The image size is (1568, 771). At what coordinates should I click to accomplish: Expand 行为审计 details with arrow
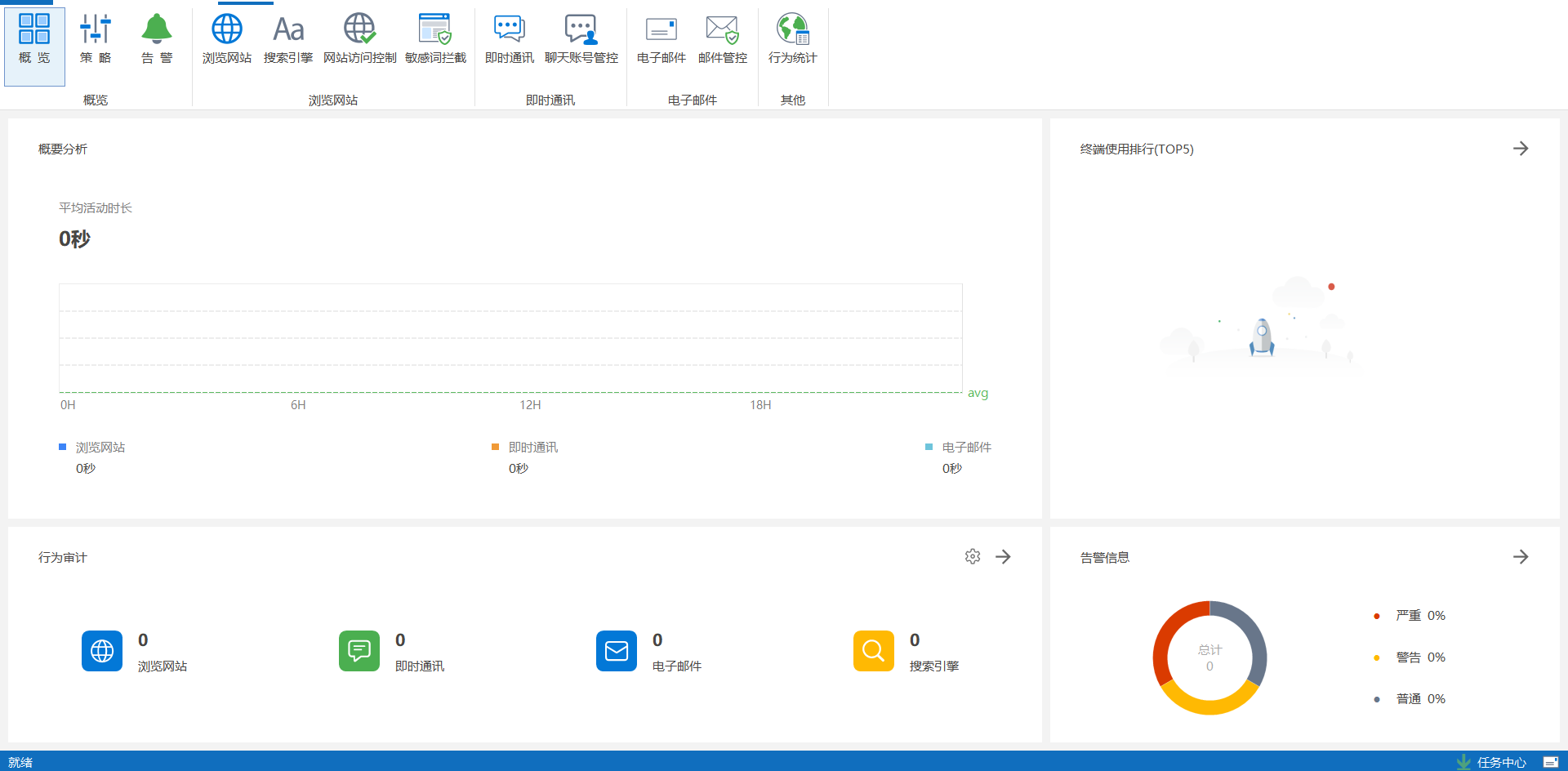pyautogui.click(x=1004, y=556)
